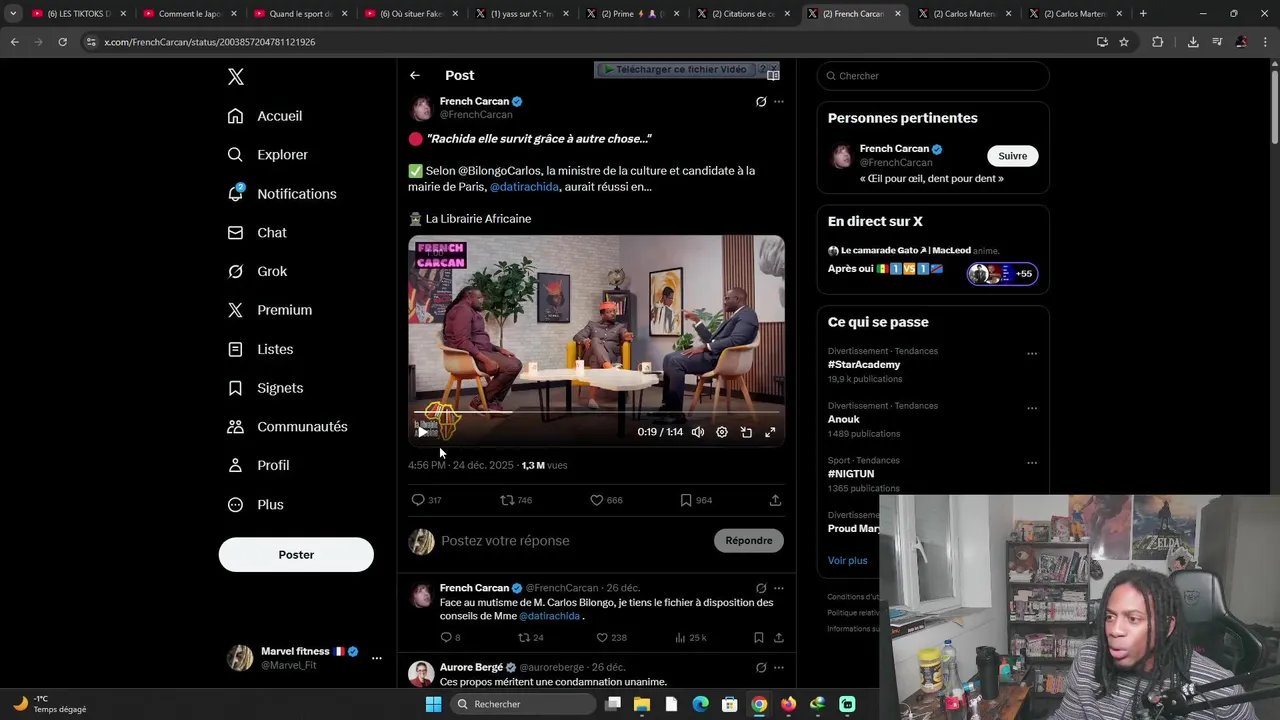Bookmark French Carcan's reply
This screenshot has width=1280, height=720.
click(759, 638)
